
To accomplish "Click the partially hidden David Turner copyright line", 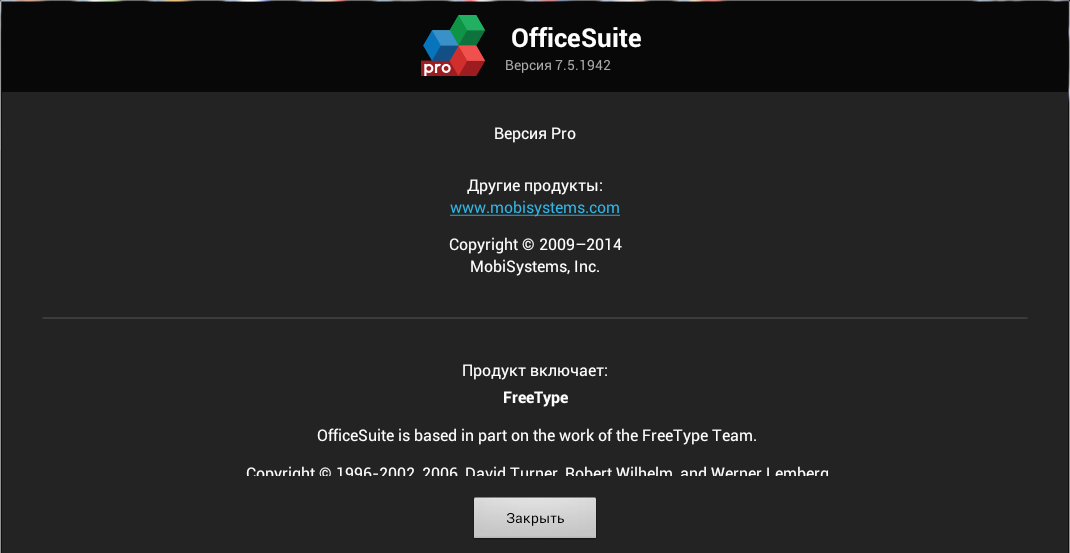I will (x=537, y=470).
